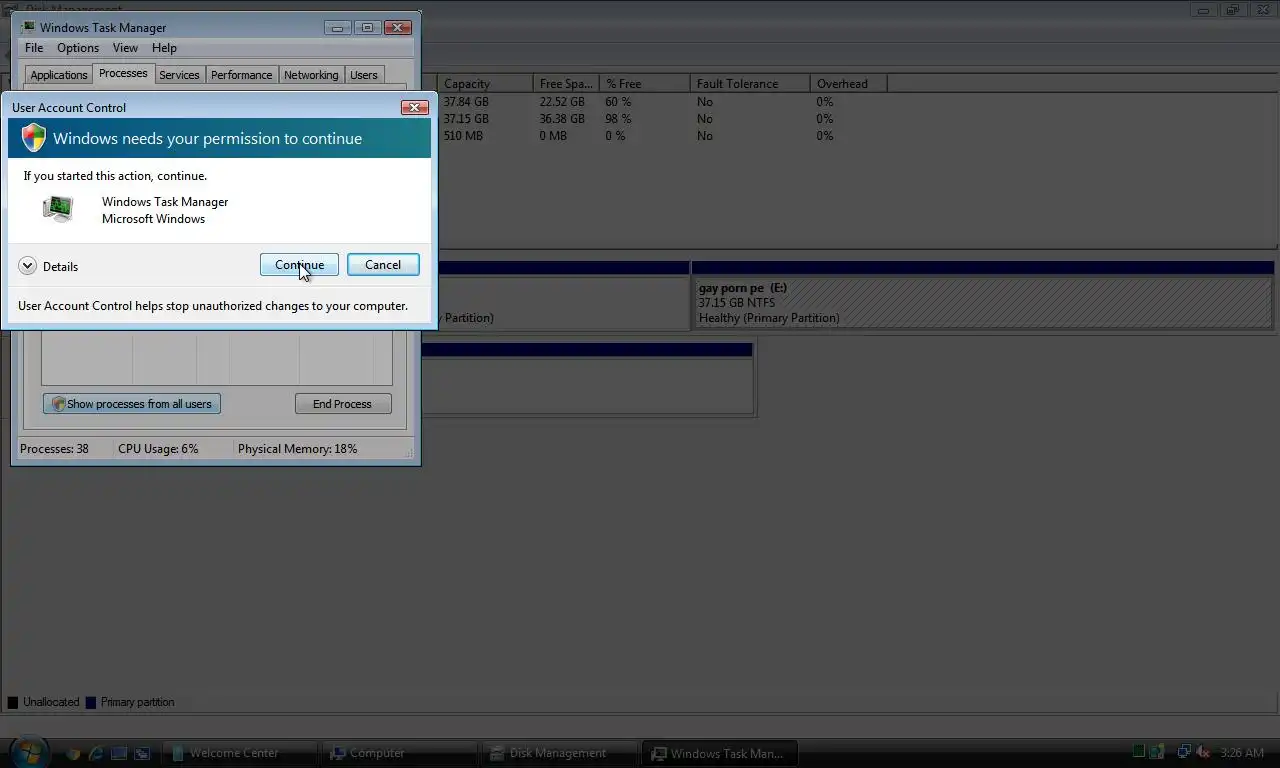
Task: Click the Windows Task Manager program icon in UAC dialog
Action: coord(58,208)
